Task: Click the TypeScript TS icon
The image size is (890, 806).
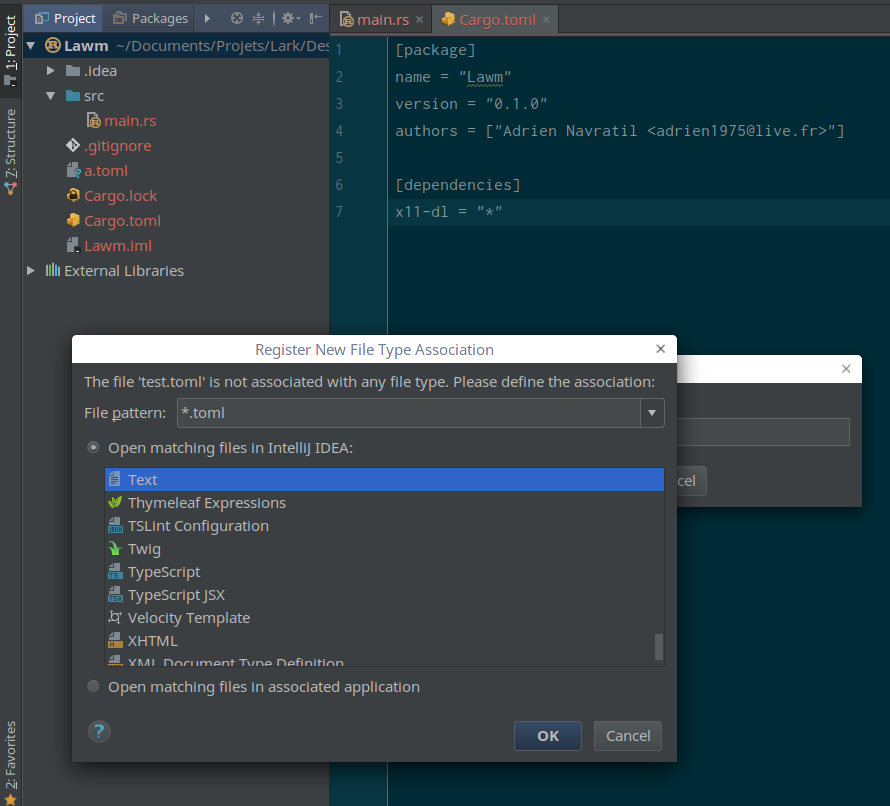Action: pyautogui.click(x=115, y=572)
